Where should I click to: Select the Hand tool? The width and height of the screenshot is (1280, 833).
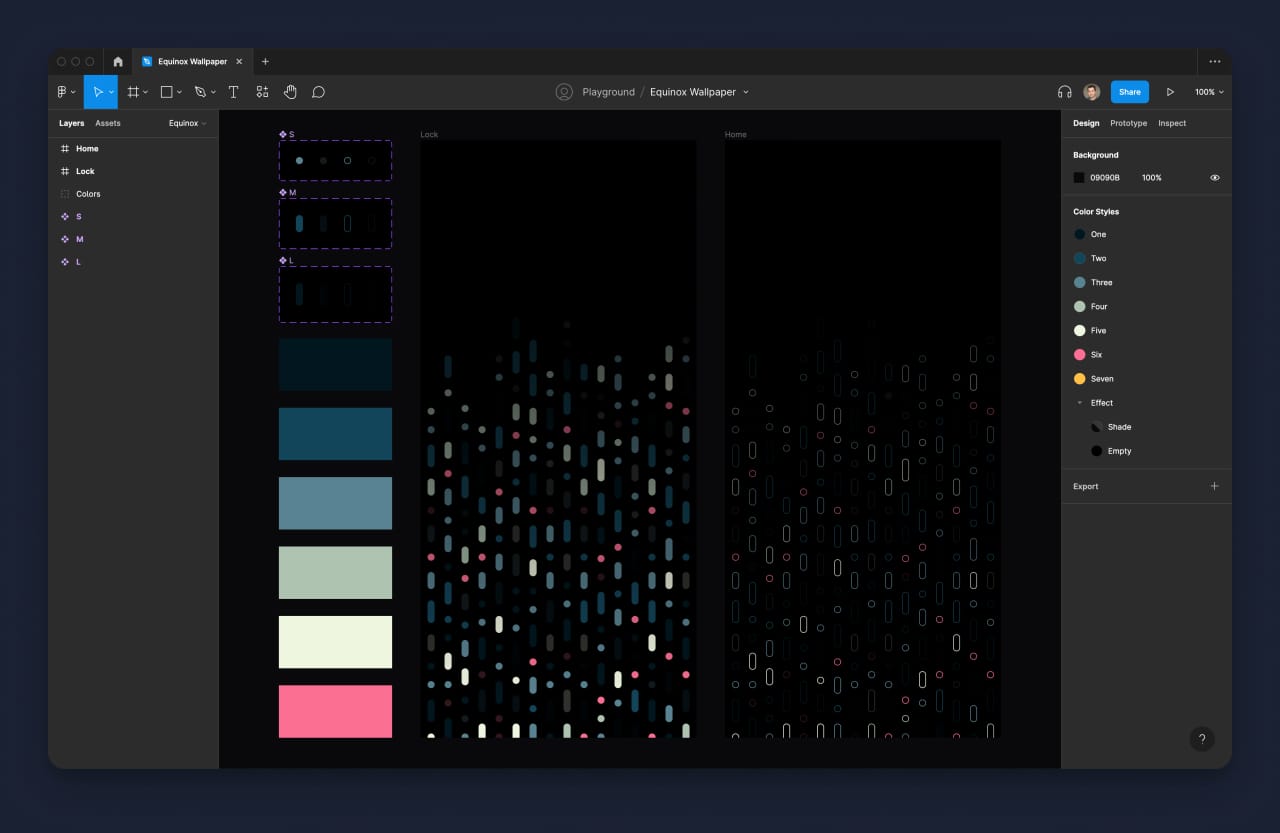290,91
